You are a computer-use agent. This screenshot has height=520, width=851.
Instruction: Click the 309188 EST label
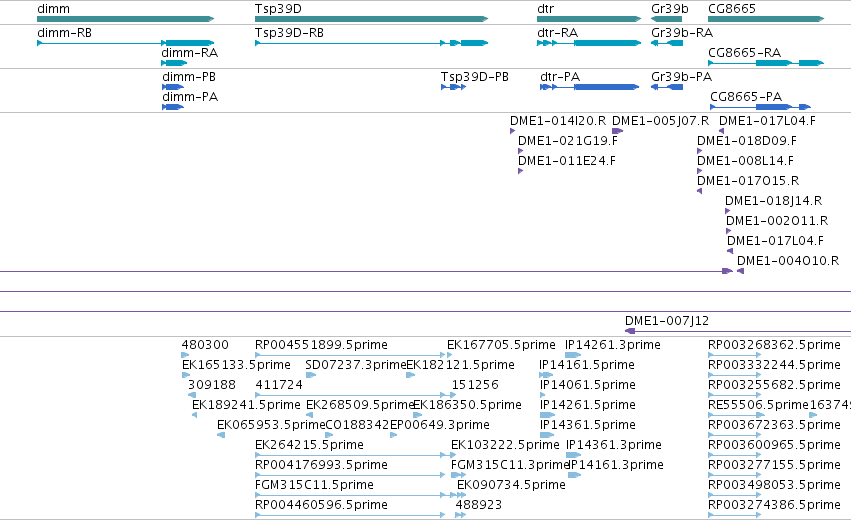(212, 385)
